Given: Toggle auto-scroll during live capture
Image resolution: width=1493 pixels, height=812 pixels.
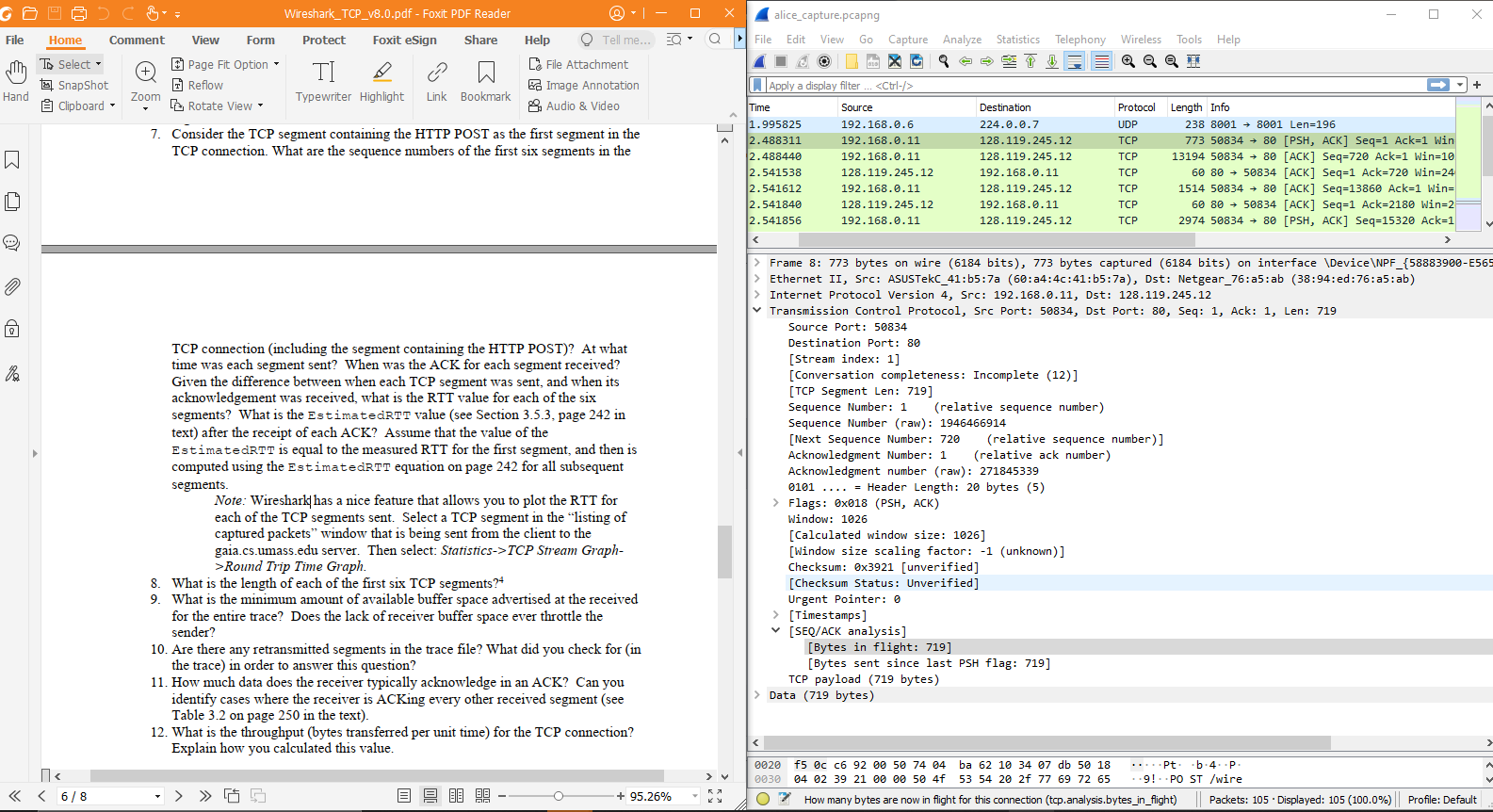Looking at the screenshot, I should click(1074, 61).
